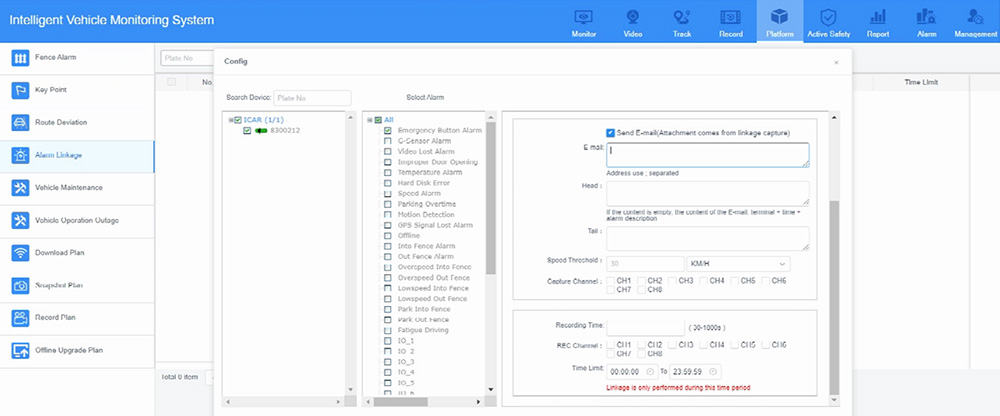Open the Video module icon

point(632,17)
